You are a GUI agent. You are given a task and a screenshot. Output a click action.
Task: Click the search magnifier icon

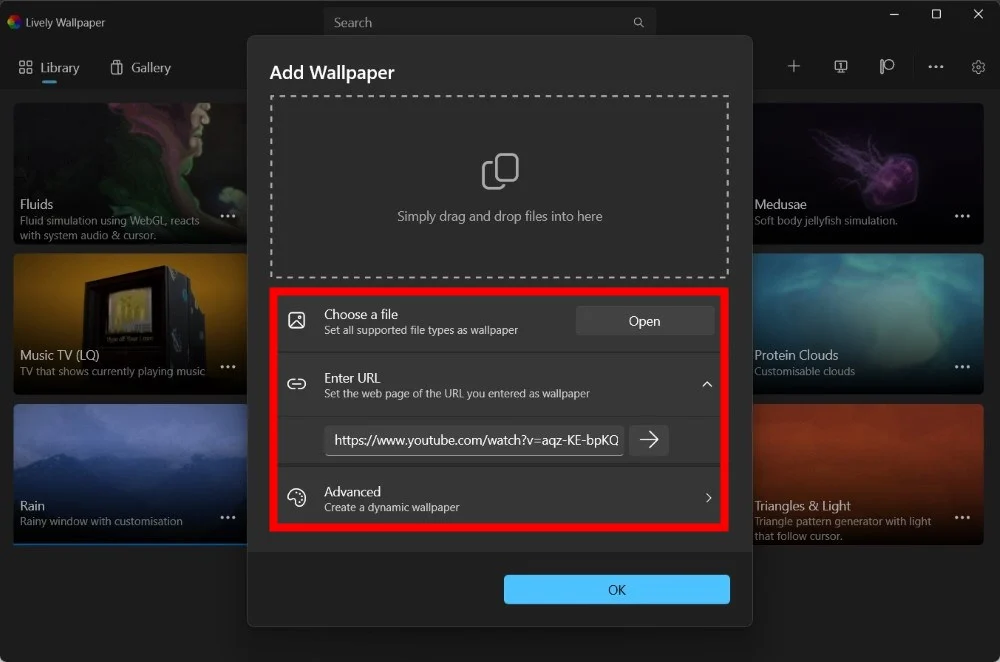(638, 22)
